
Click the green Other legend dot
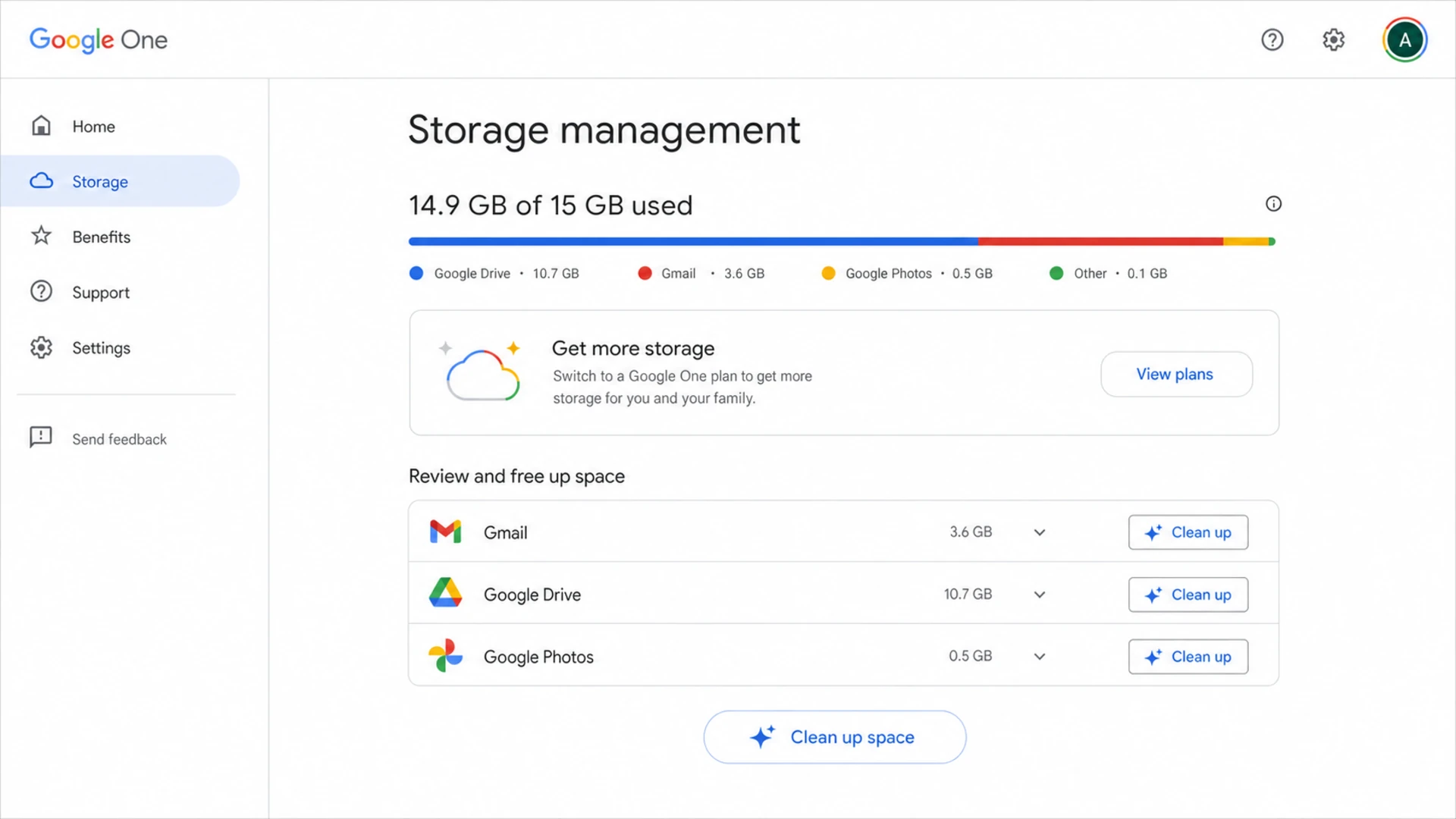[1056, 273]
